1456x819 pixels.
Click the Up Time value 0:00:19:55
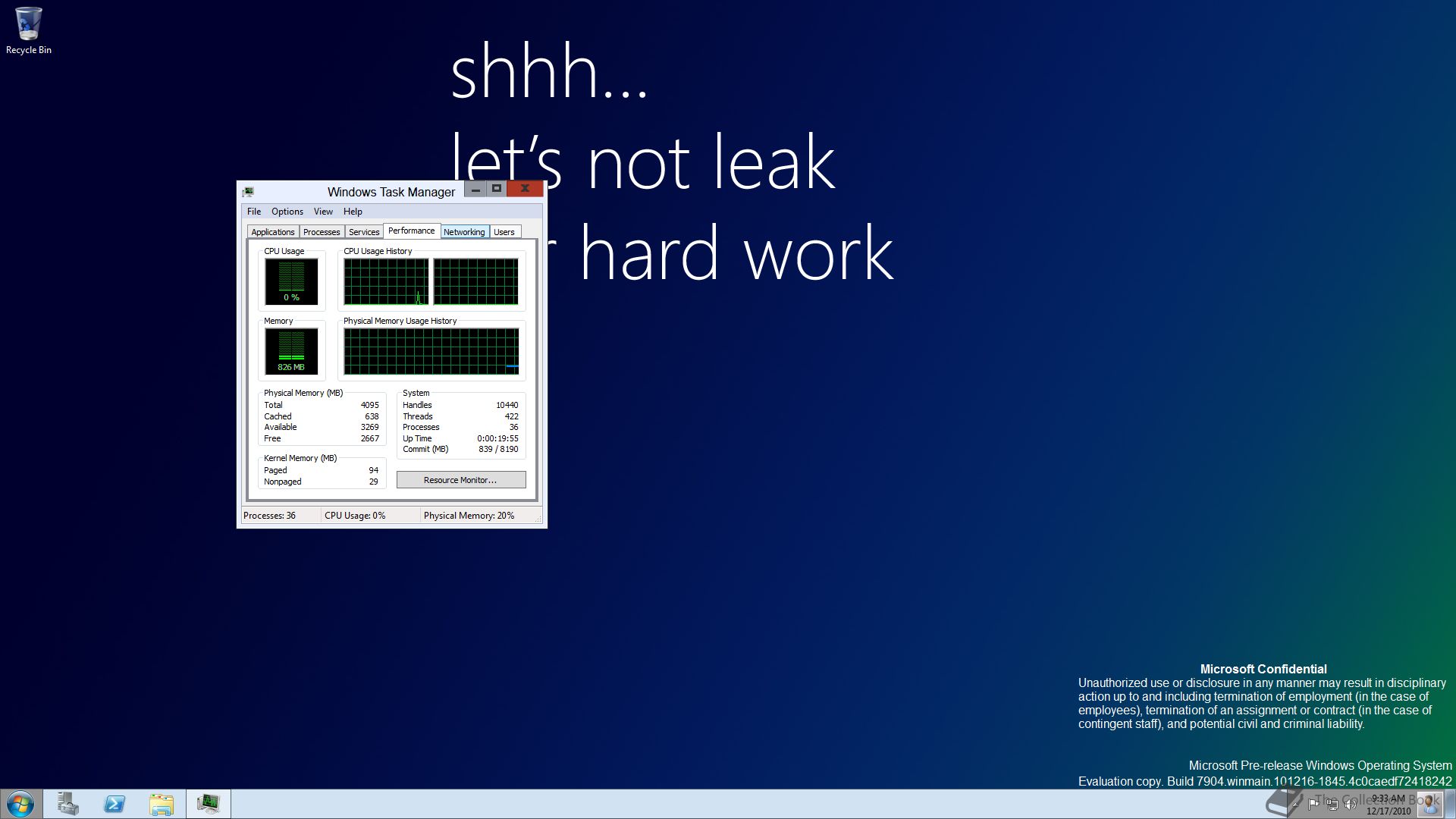coord(497,438)
